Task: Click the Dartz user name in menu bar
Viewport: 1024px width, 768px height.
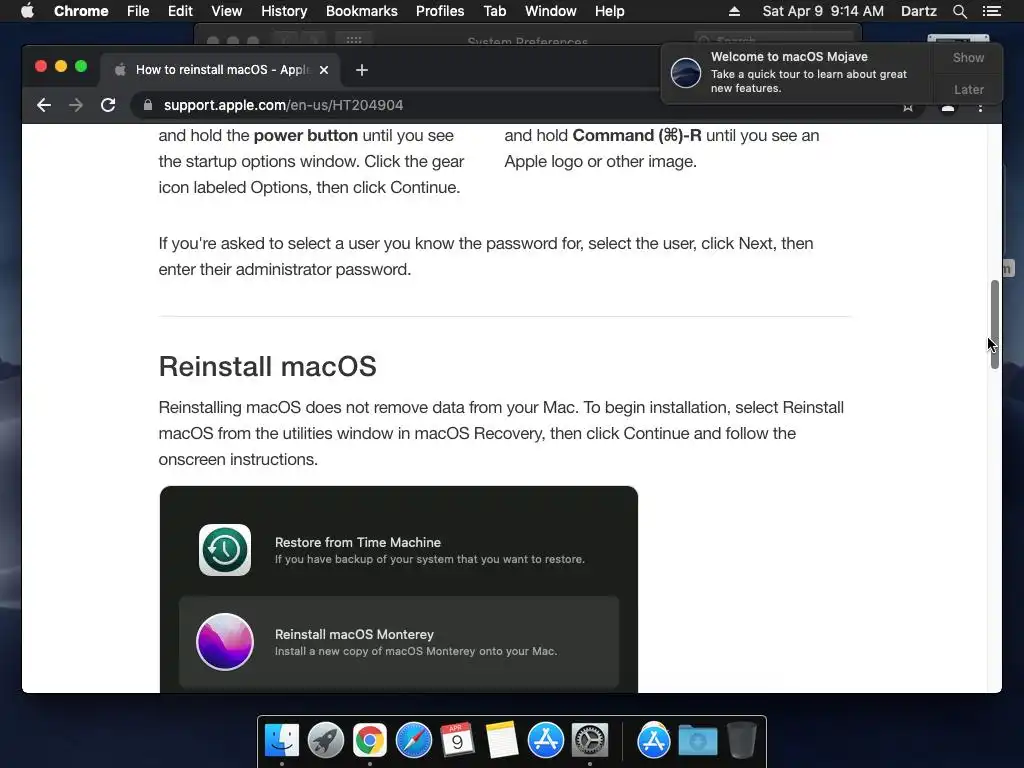Action: [x=919, y=11]
